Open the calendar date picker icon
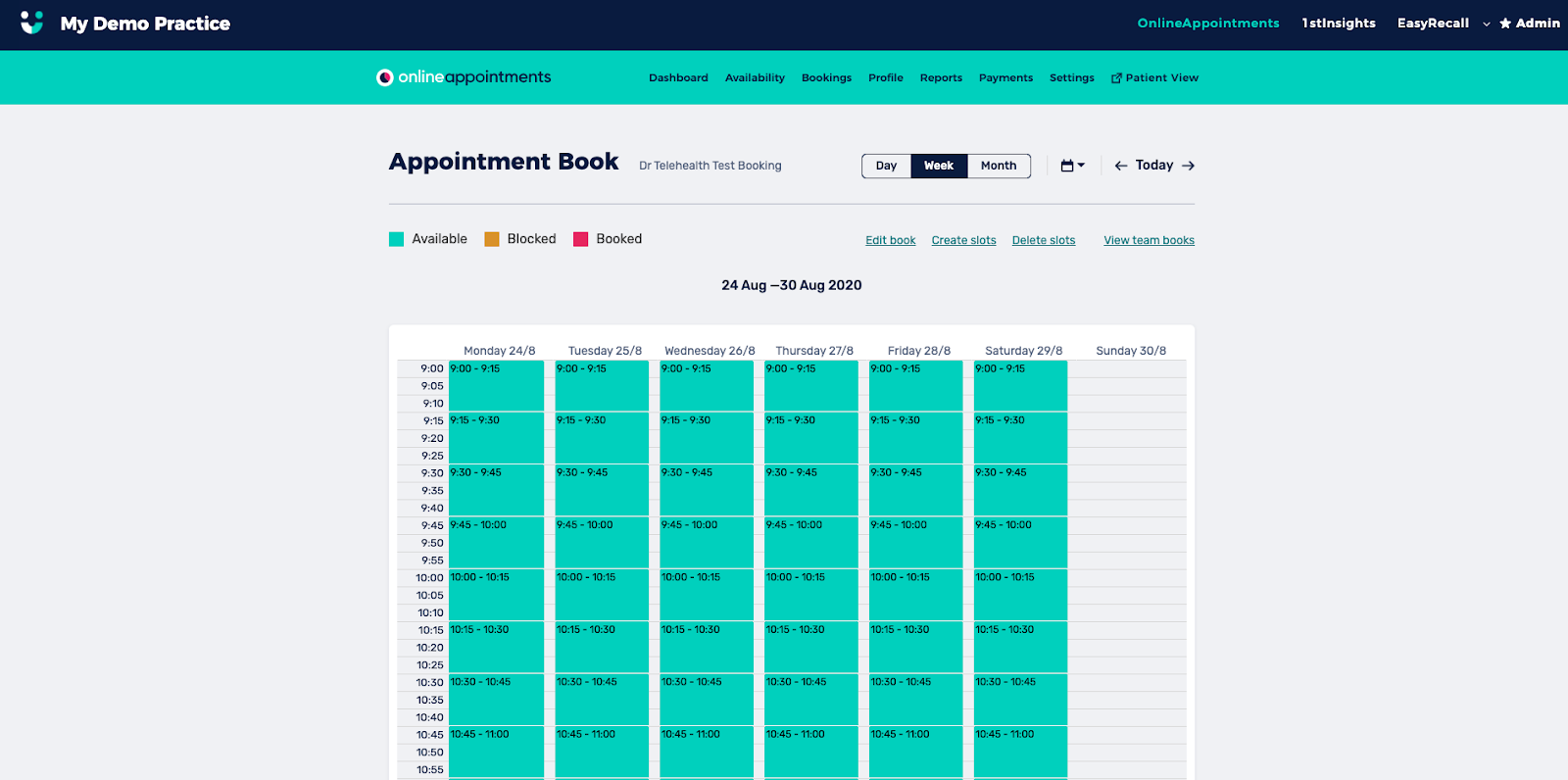The image size is (1568, 780). point(1072,166)
